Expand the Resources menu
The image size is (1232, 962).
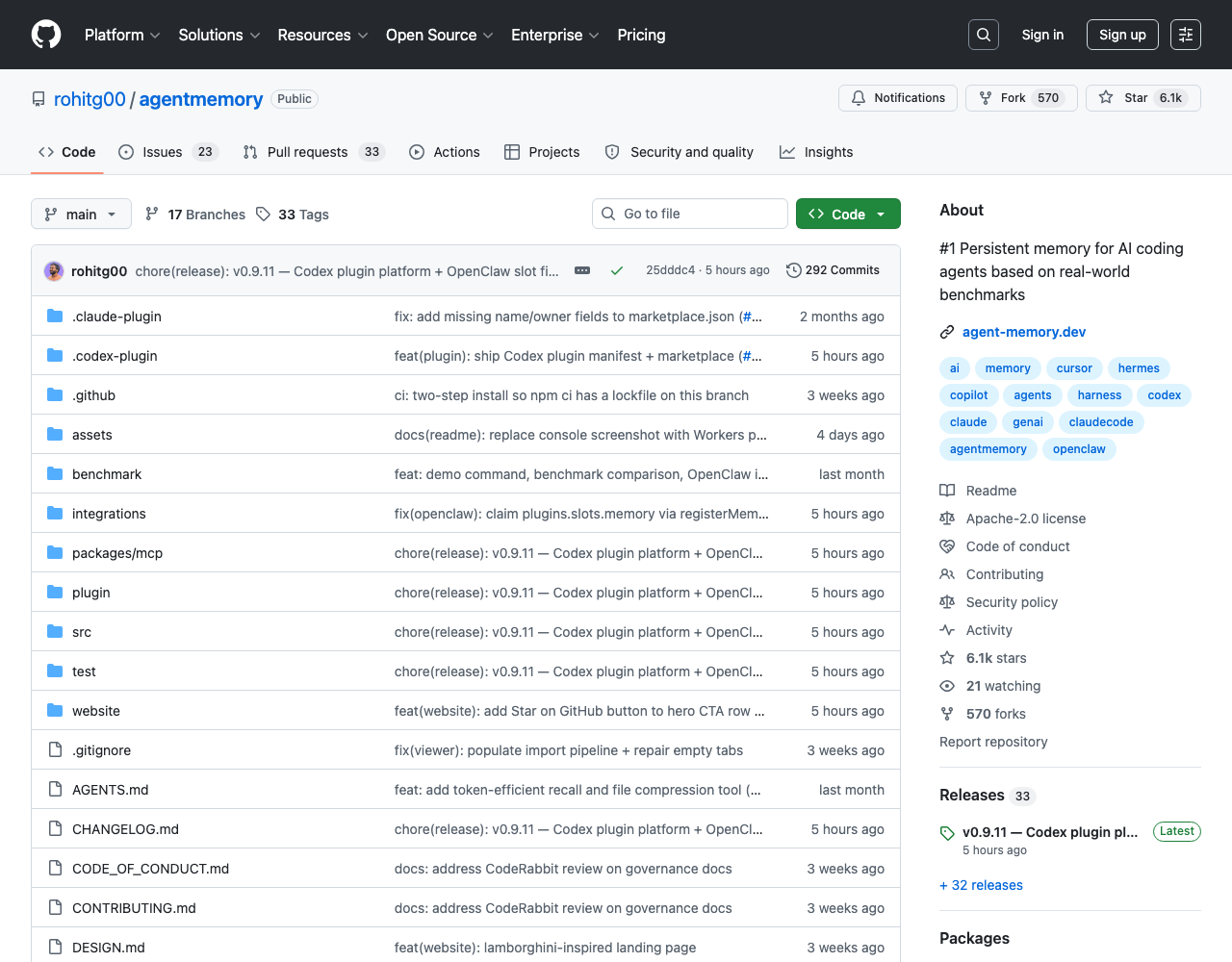(x=323, y=35)
